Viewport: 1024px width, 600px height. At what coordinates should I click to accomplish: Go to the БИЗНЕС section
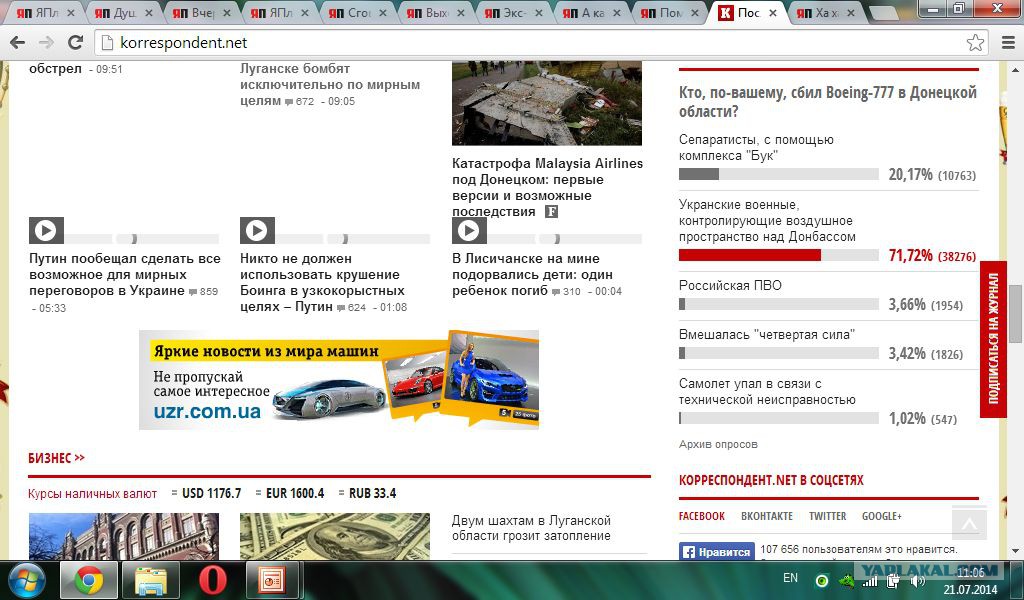click(x=57, y=458)
